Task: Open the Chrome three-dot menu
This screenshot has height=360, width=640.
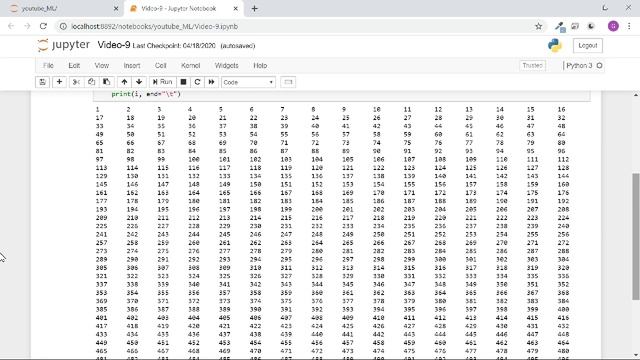Action: tap(629, 26)
